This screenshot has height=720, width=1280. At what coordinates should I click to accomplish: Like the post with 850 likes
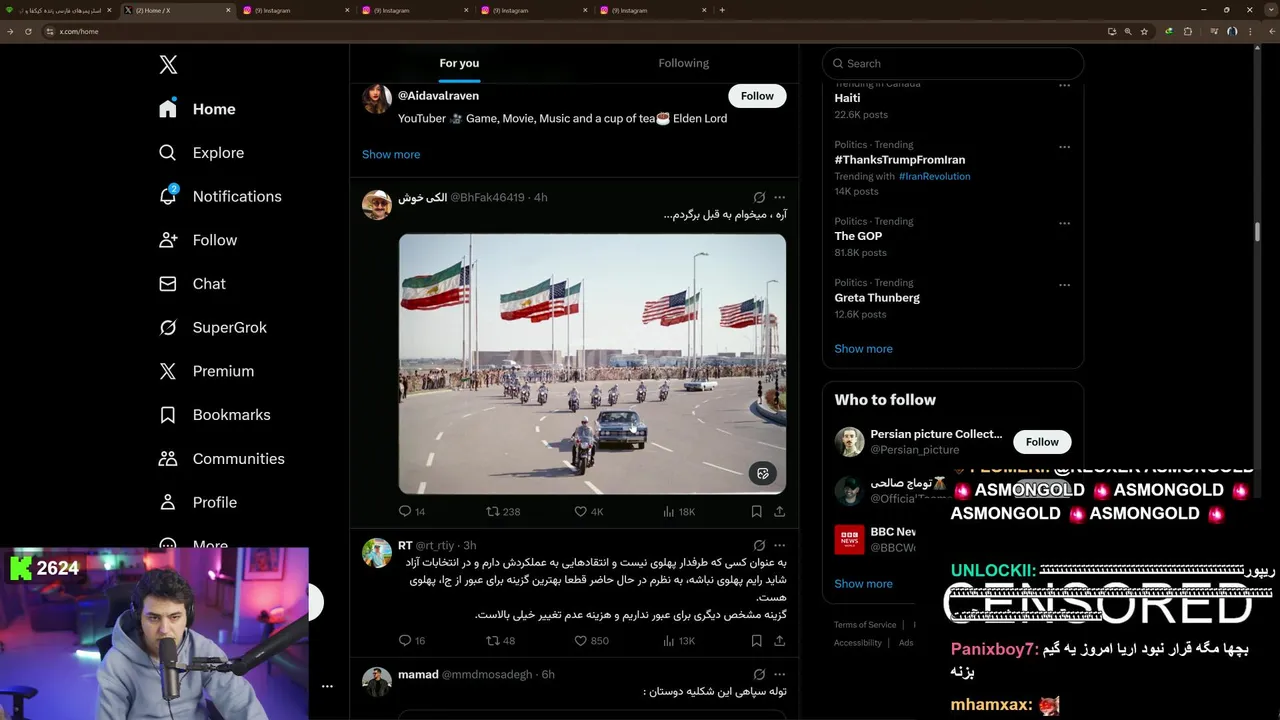coord(591,640)
